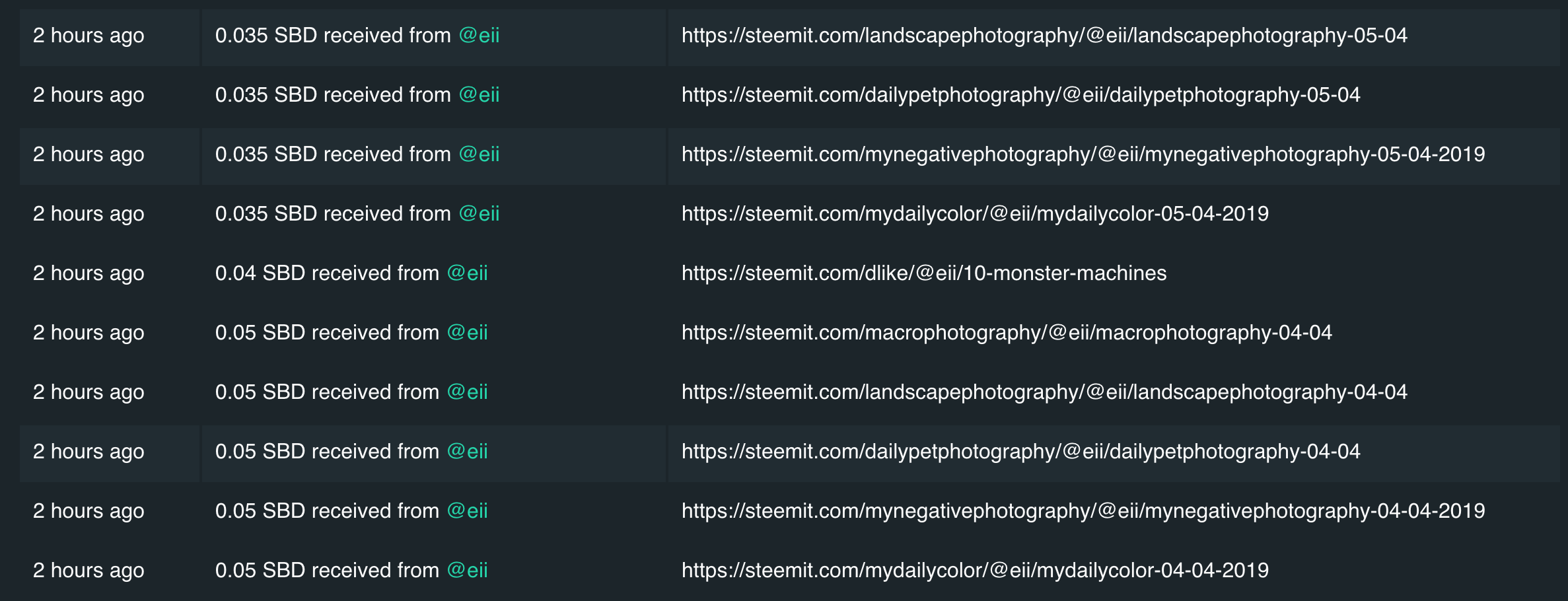Open @eii link in landscapephotography-05-04 row
This screenshot has height=601, width=1568.
coord(479,36)
